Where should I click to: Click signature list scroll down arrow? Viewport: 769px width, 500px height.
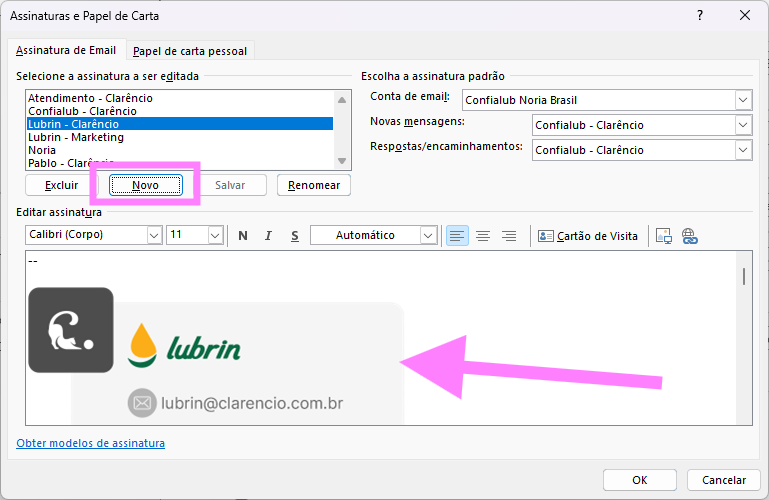342,161
